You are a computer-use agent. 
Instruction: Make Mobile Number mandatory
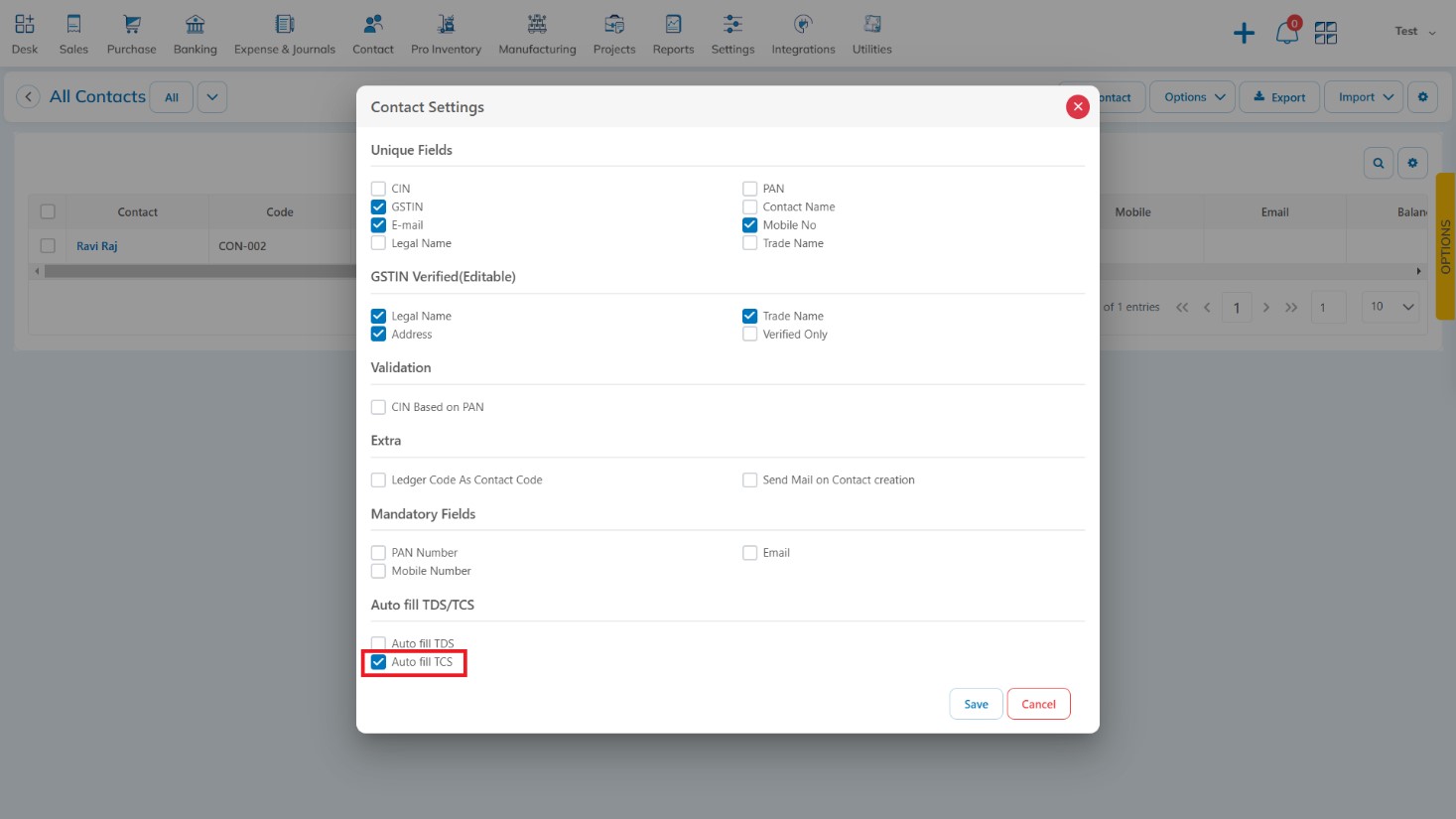coord(378,571)
